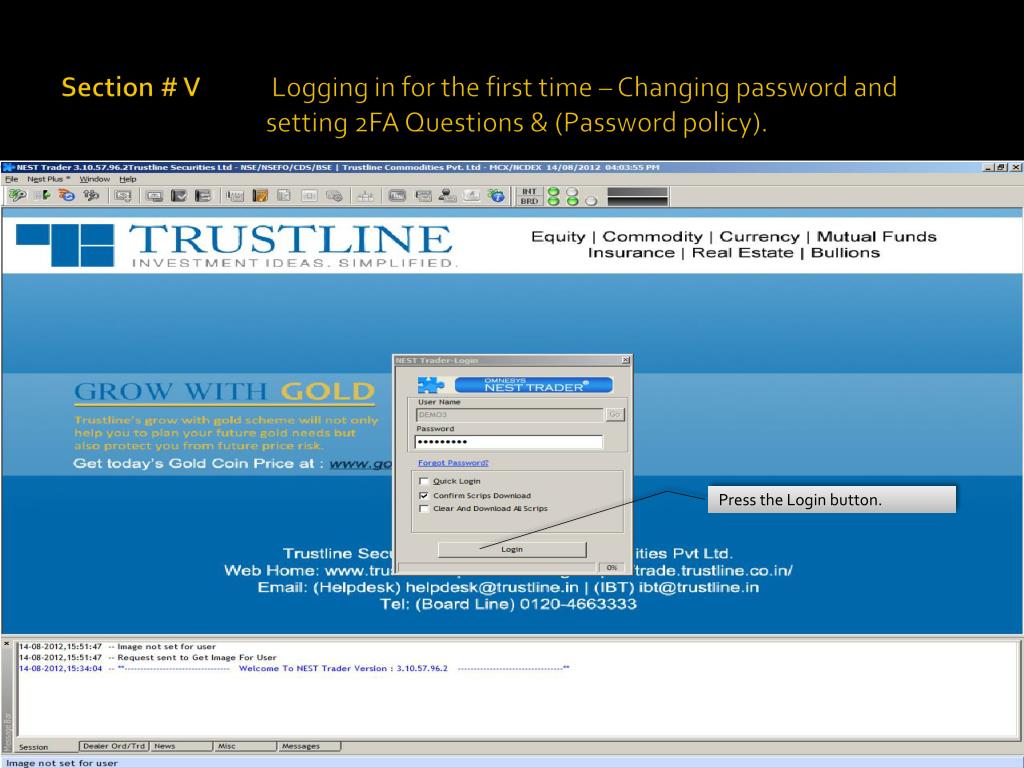Click the blue puzzle piece icon in login dialog

tap(430, 385)
